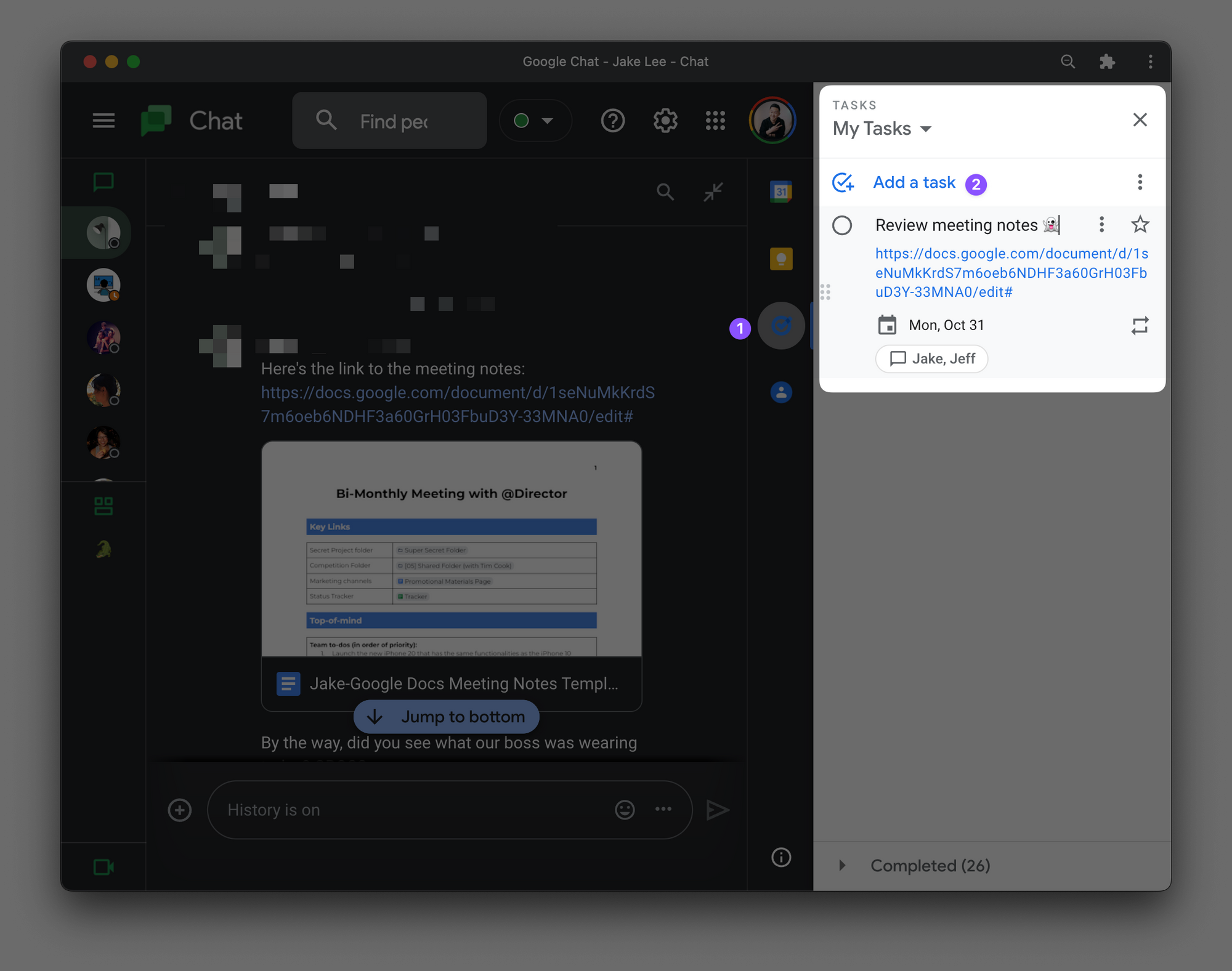Viewport: 1232px width, 971px height.
Task: Click Jump to bottom button
Action: point(447,717)
